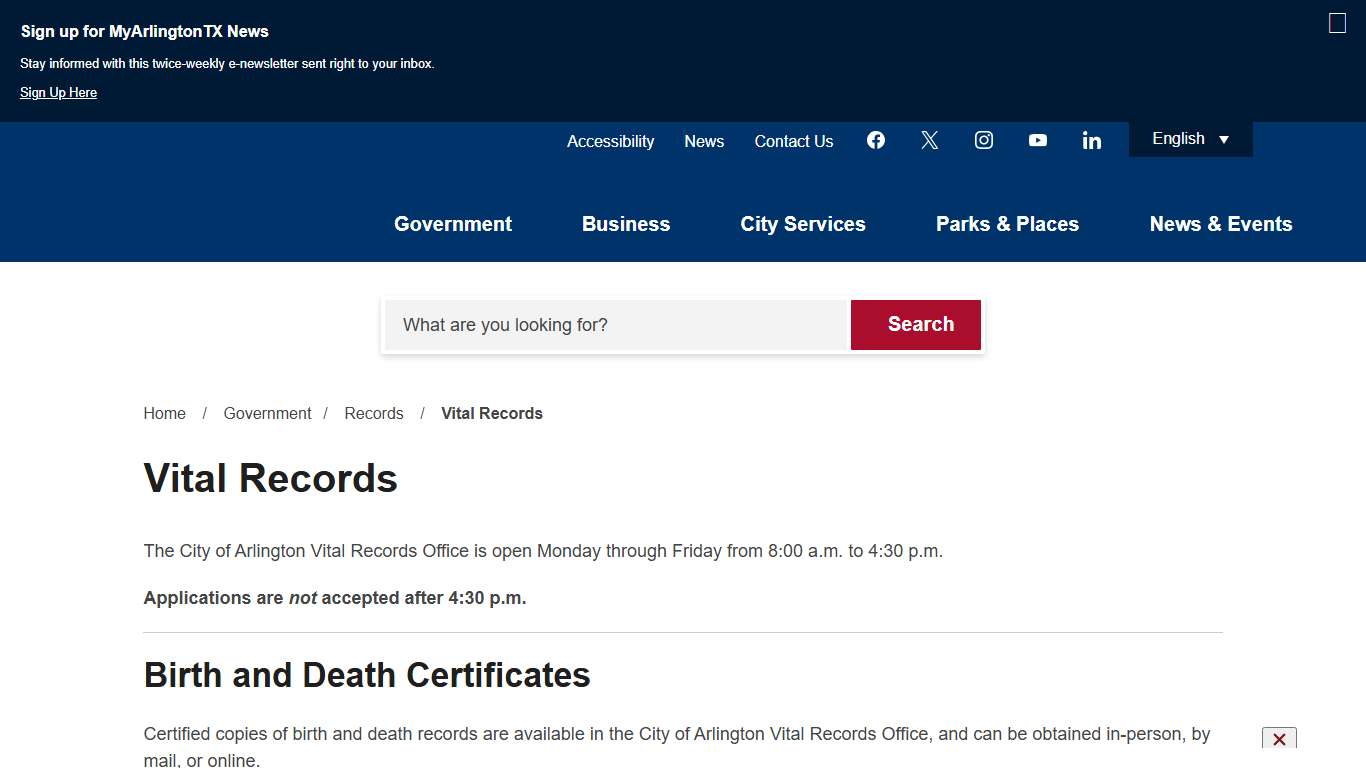Open the Contact Us link
The image size is (1366, 768).
coord(793,141)
